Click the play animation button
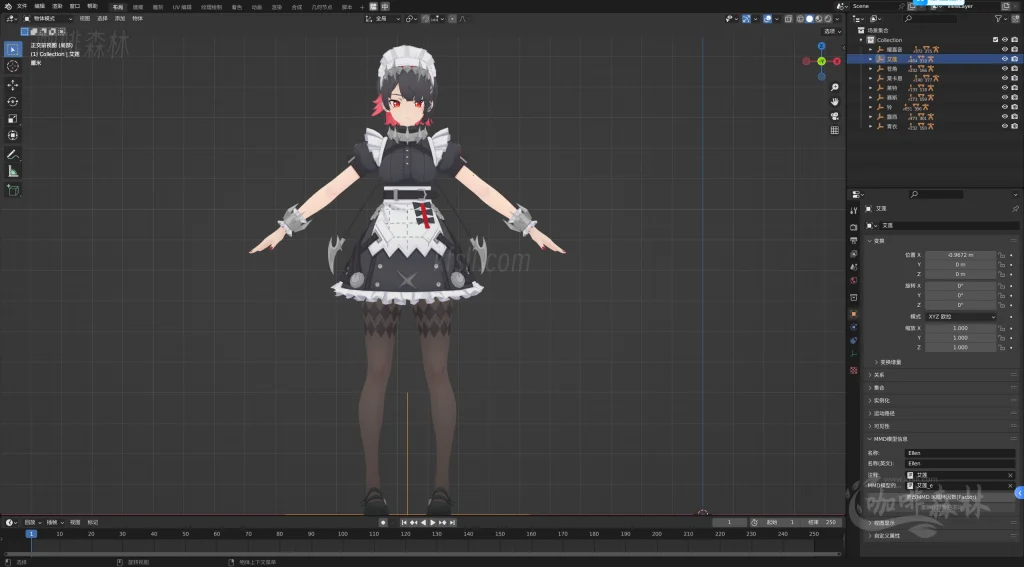 (x=433, y=523)
